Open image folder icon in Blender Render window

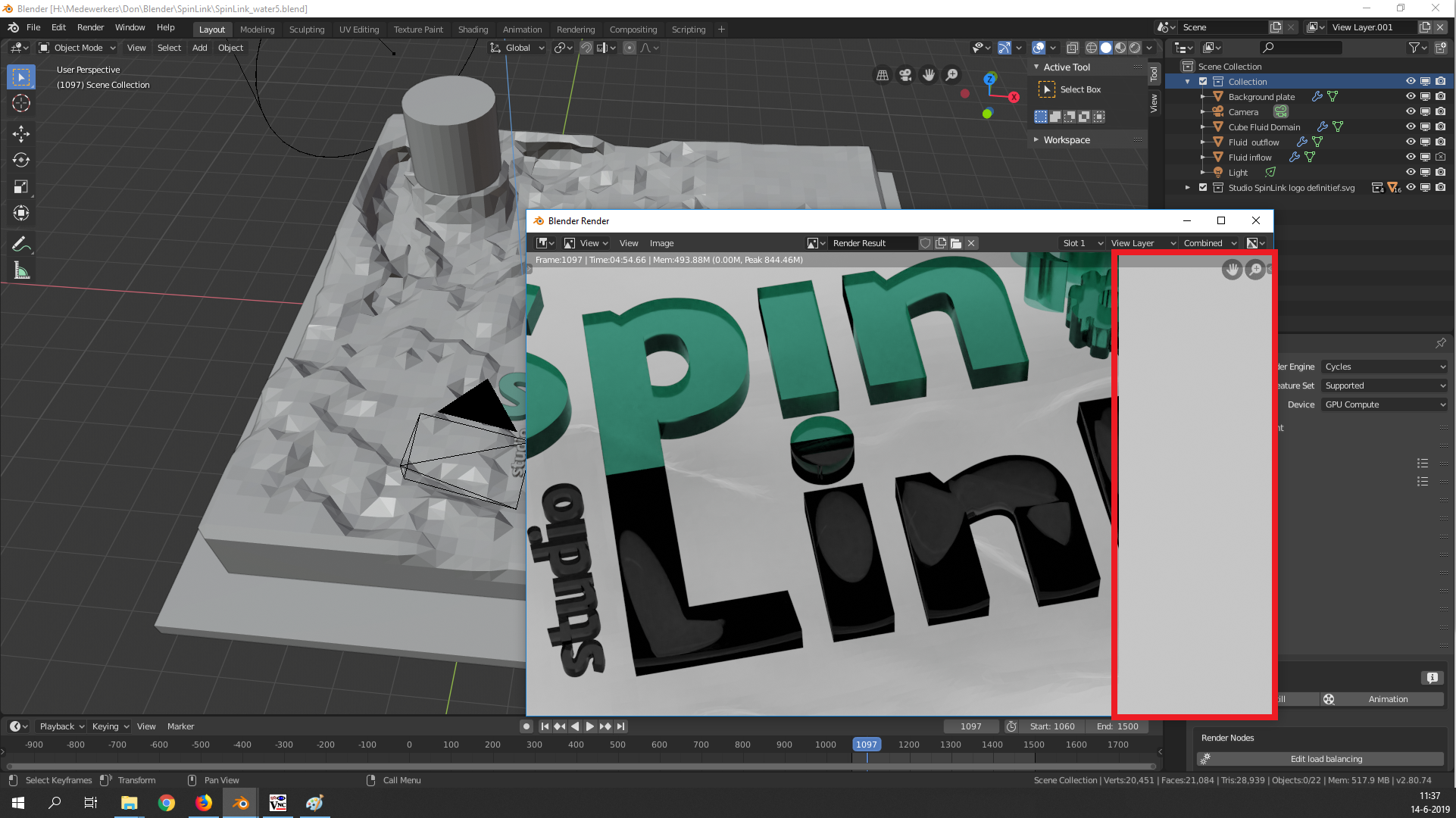pos(956,243)
